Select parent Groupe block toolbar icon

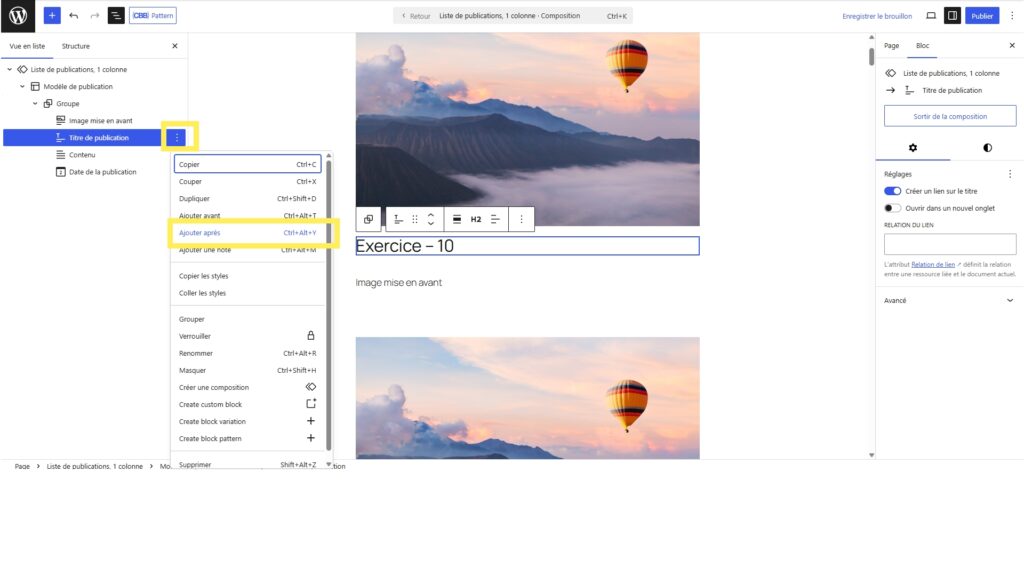point(368,219)
